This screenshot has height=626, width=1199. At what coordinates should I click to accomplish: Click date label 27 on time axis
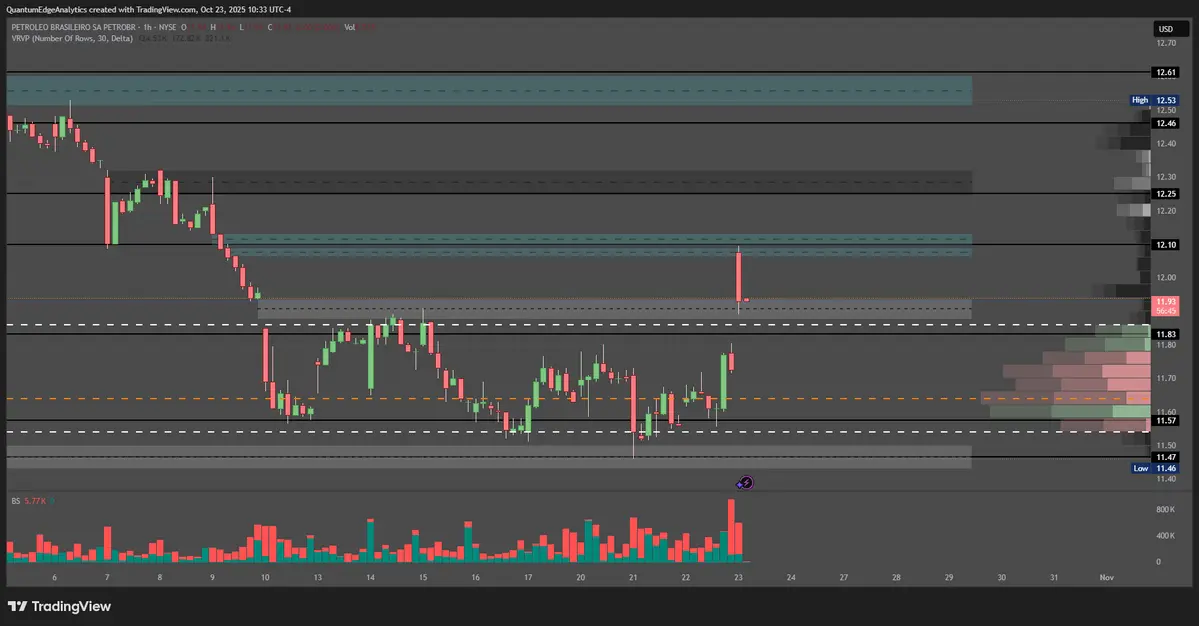point(843,578)
